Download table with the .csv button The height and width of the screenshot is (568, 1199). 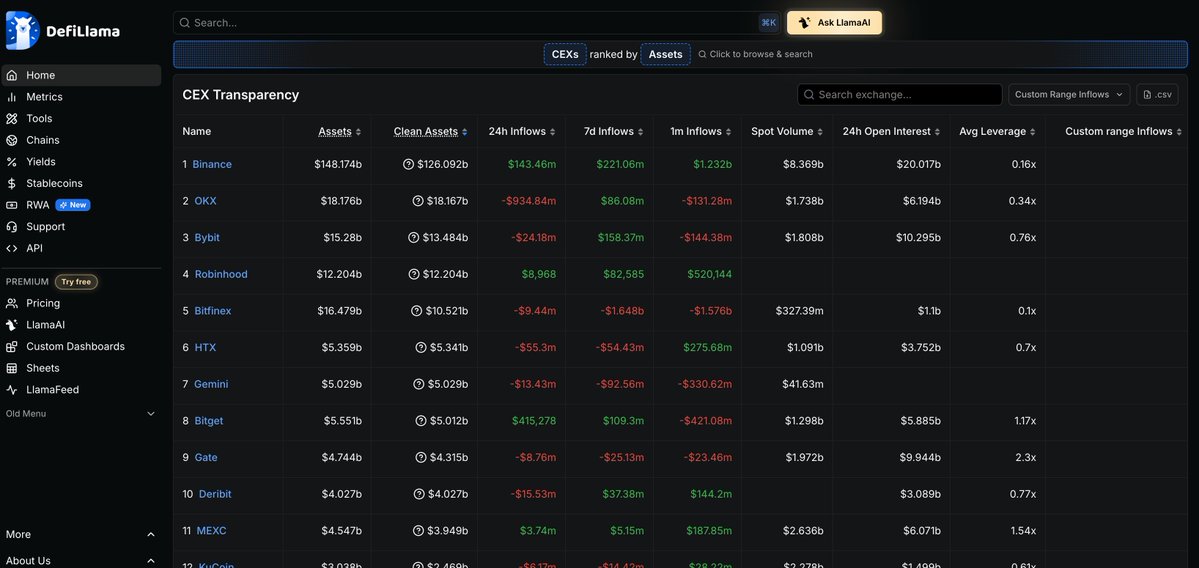1157,95
